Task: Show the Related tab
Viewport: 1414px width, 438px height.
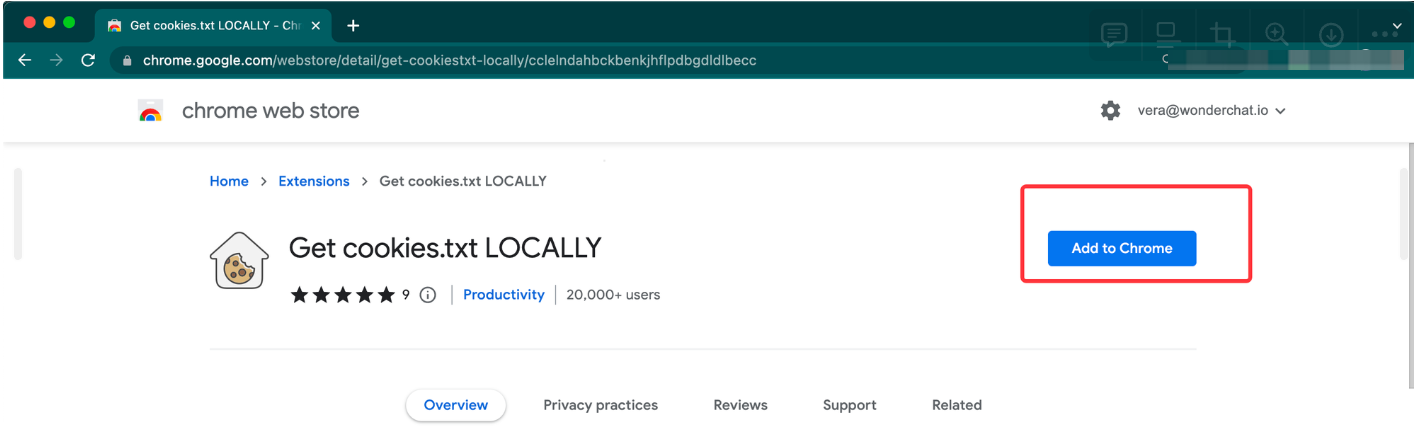Action: [x=957, y=405]
